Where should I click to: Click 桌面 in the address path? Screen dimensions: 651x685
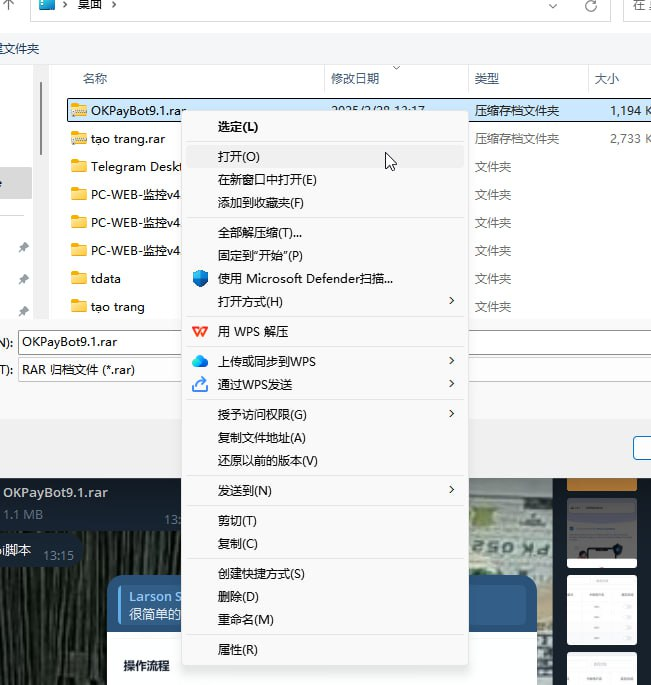pyautogui.click(x=89, y=5)
